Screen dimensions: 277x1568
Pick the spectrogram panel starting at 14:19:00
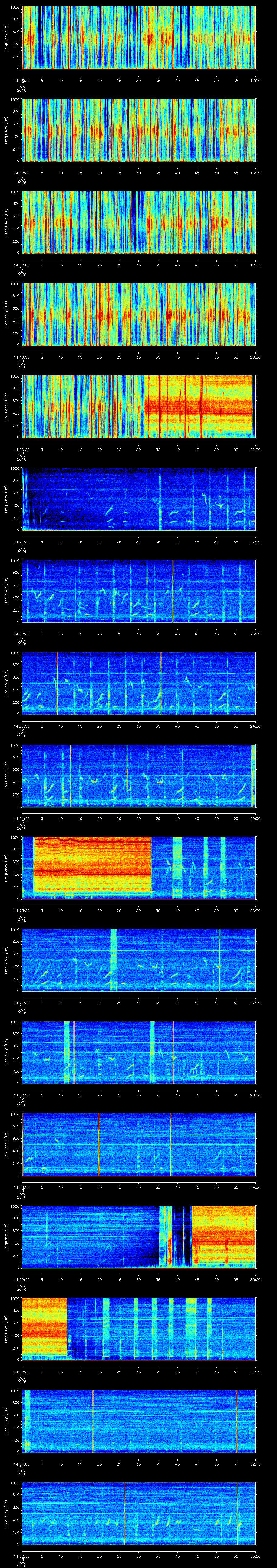coord(138,314)
